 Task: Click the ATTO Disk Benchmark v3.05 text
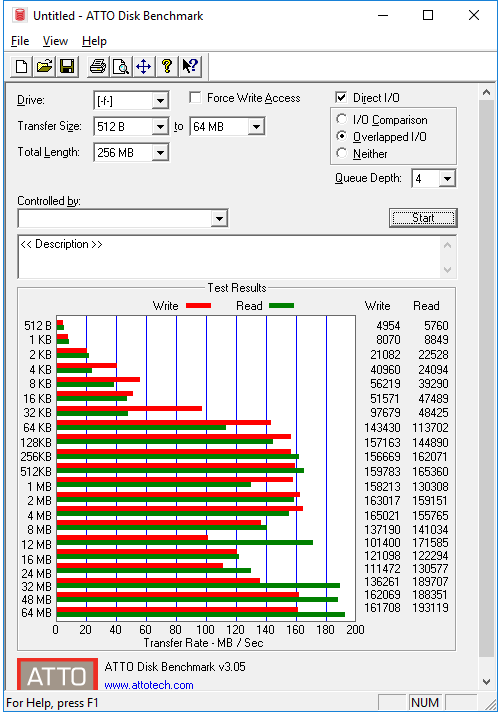175,667
